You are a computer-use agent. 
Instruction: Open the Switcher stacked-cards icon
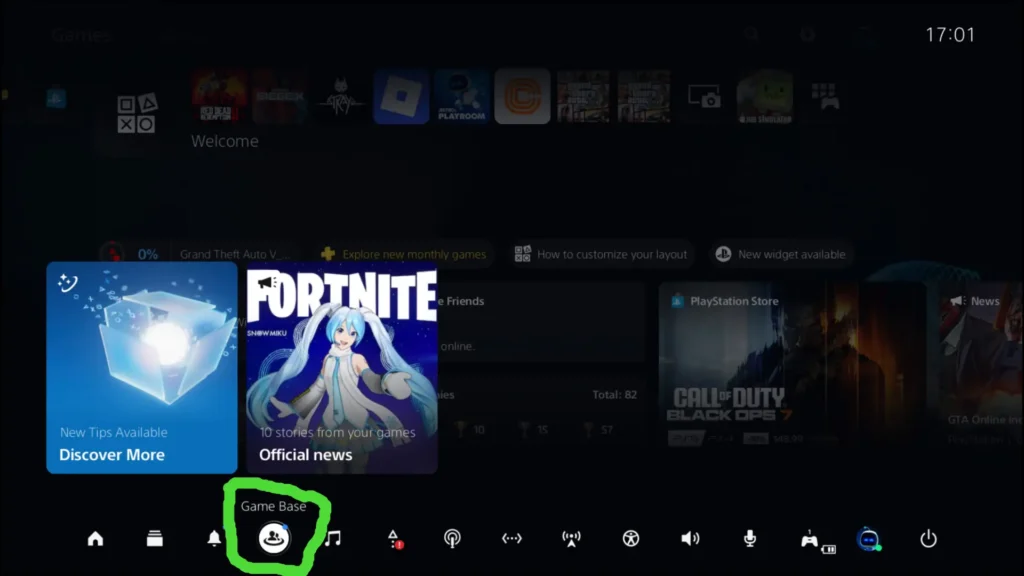[155, 539]
